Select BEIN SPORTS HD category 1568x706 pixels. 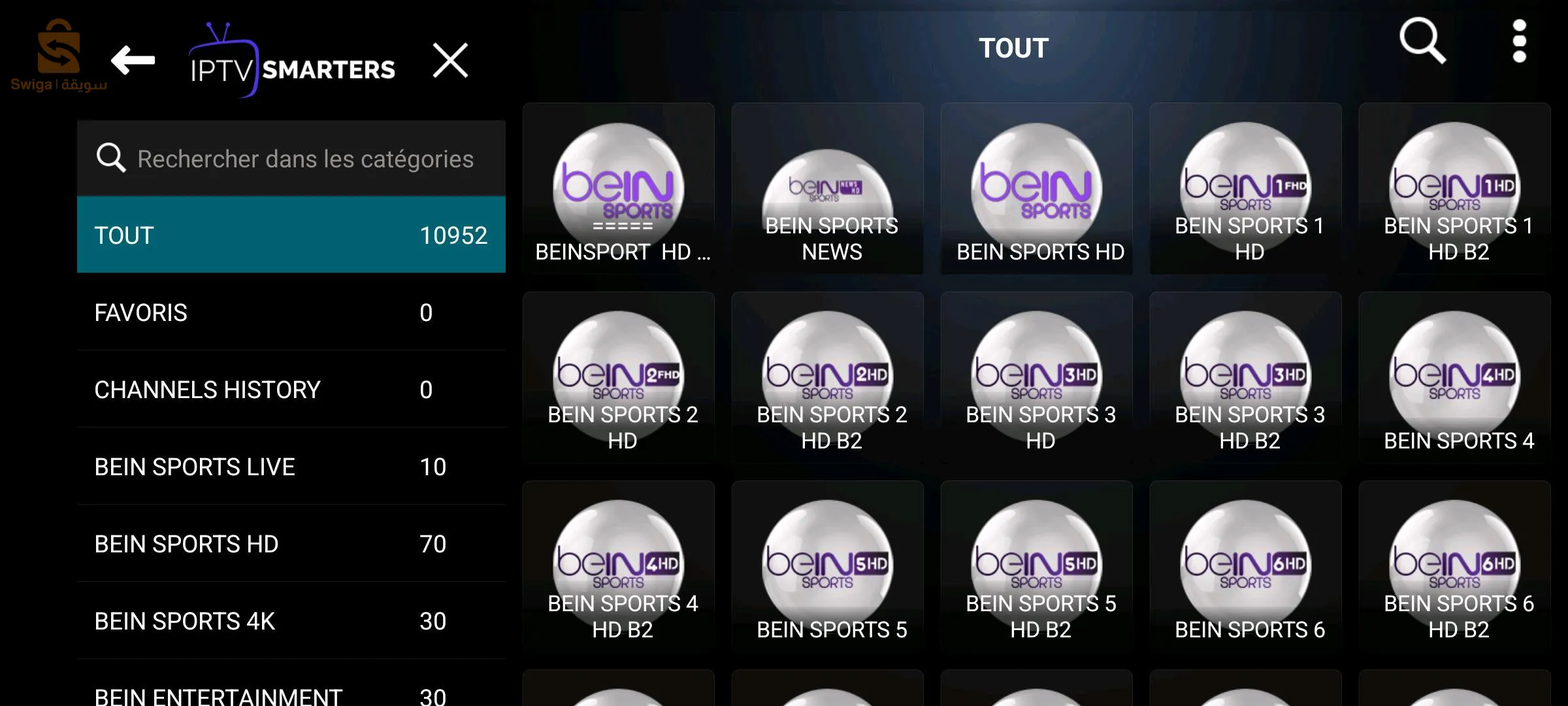tap(291, 543)
